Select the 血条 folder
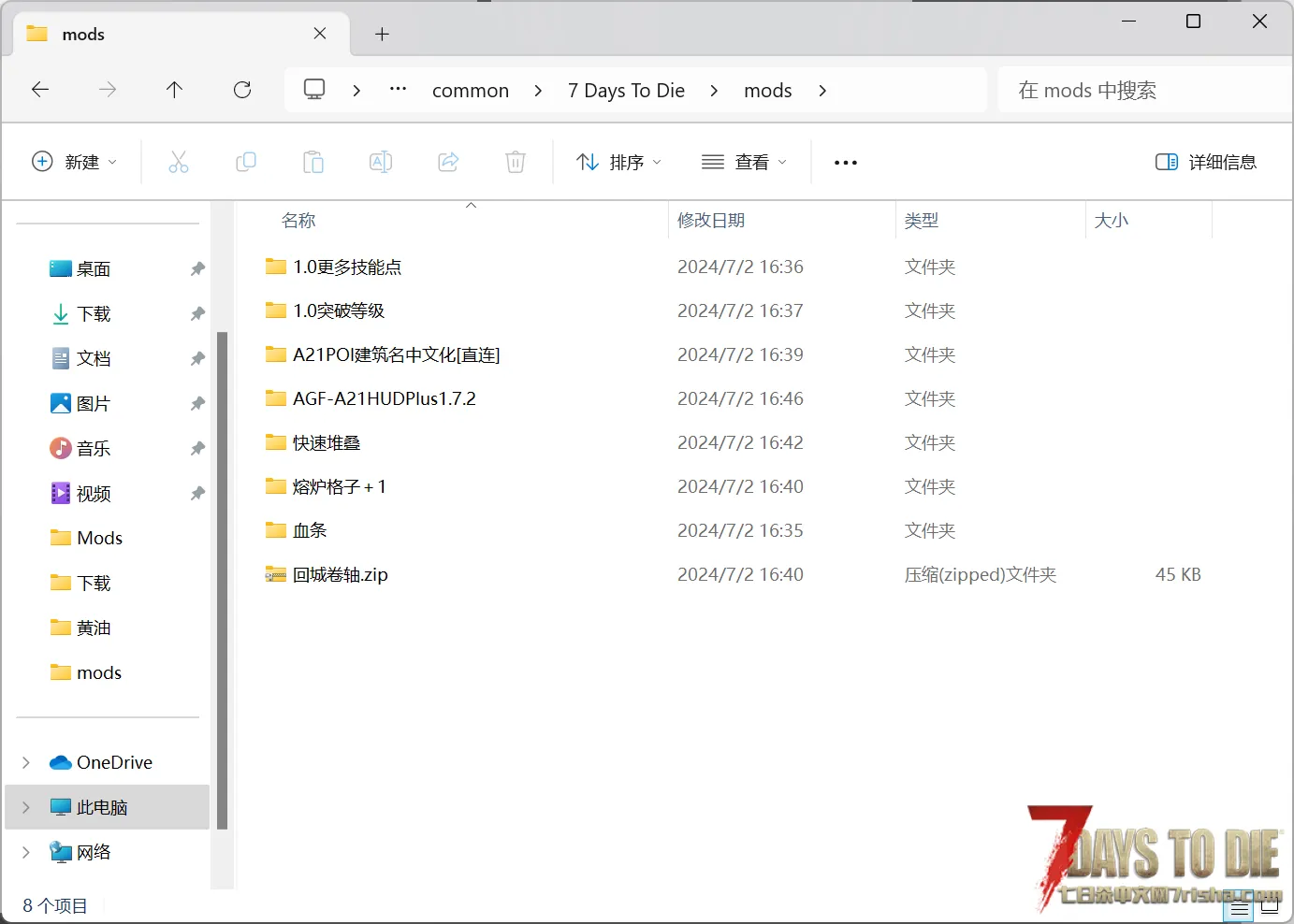1294x924 pixels. [310, 530]
